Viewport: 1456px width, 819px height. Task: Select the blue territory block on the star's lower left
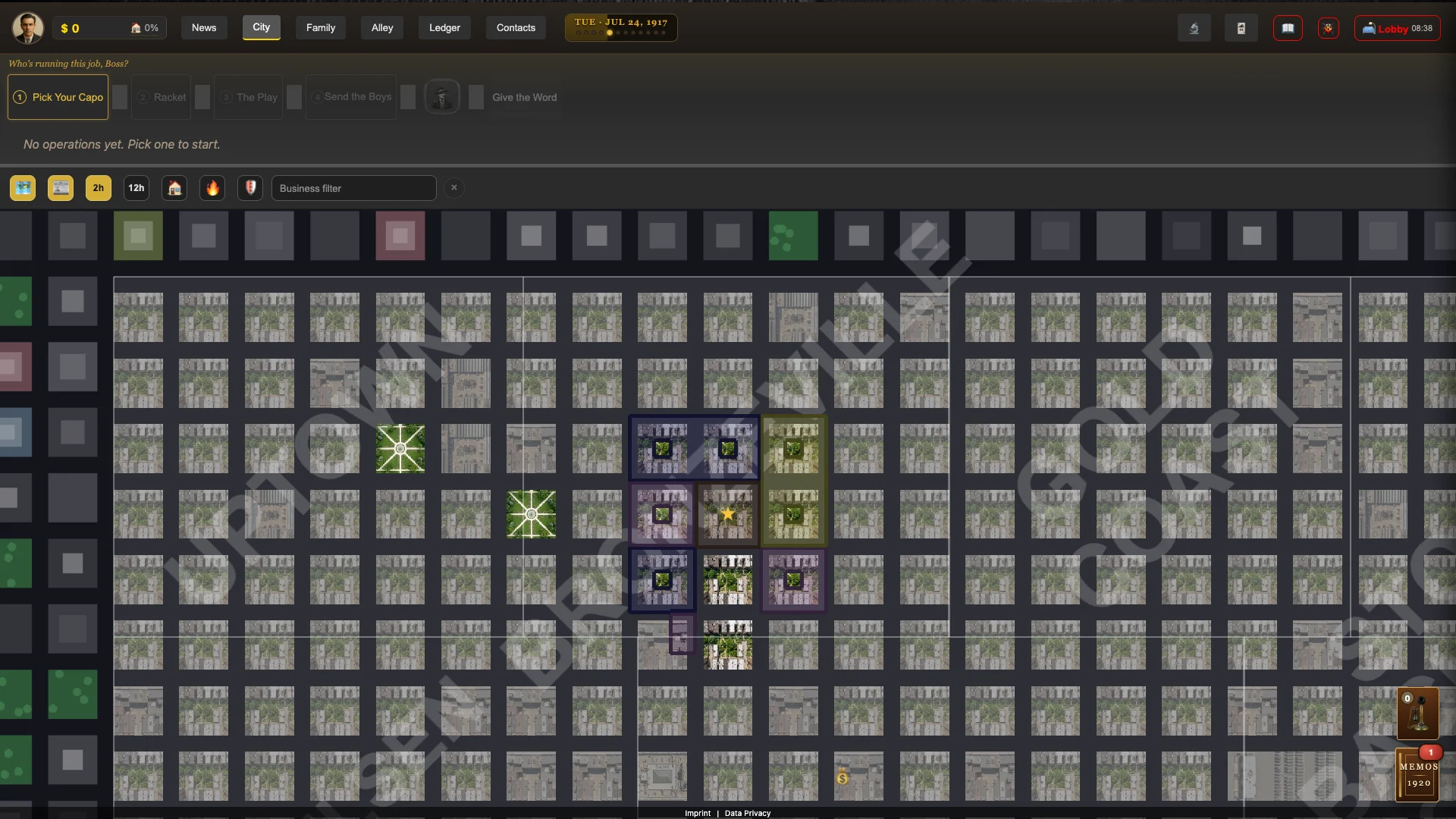[x=663, y=580]
